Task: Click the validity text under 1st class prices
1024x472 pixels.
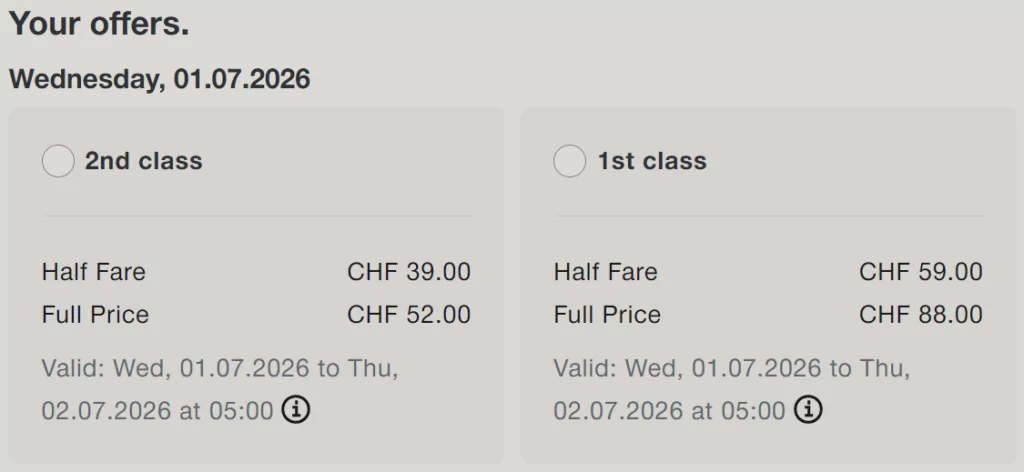Action: click(732, 369)
